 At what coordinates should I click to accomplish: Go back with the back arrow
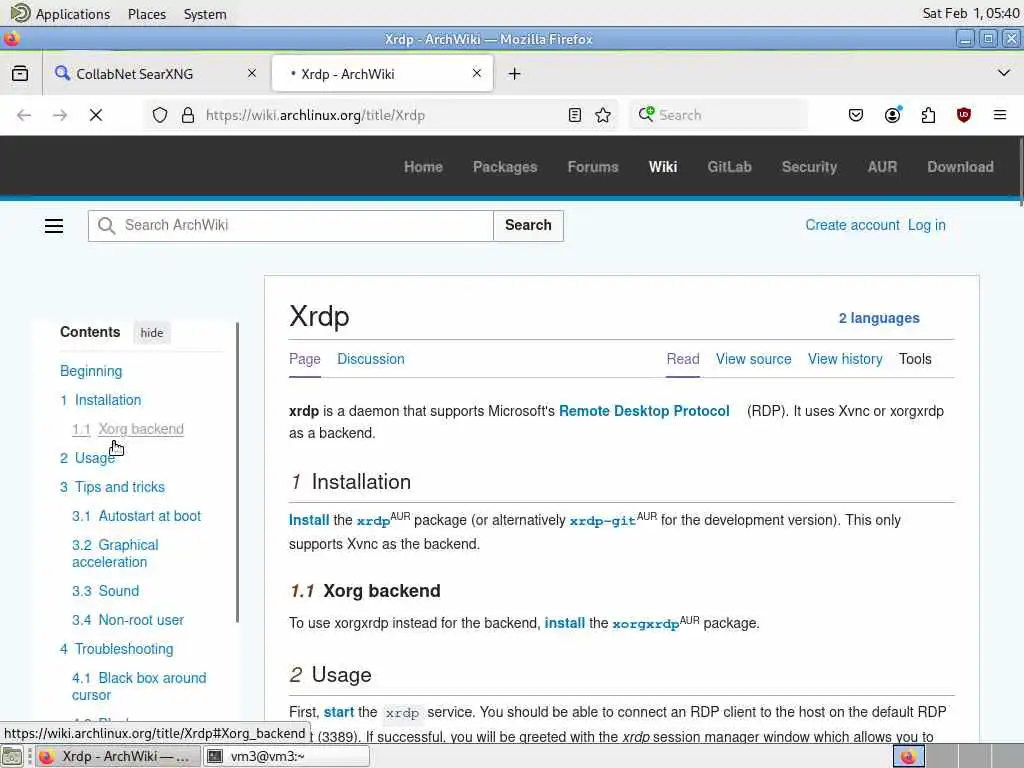pyautogui.click(x=24, y=116)
